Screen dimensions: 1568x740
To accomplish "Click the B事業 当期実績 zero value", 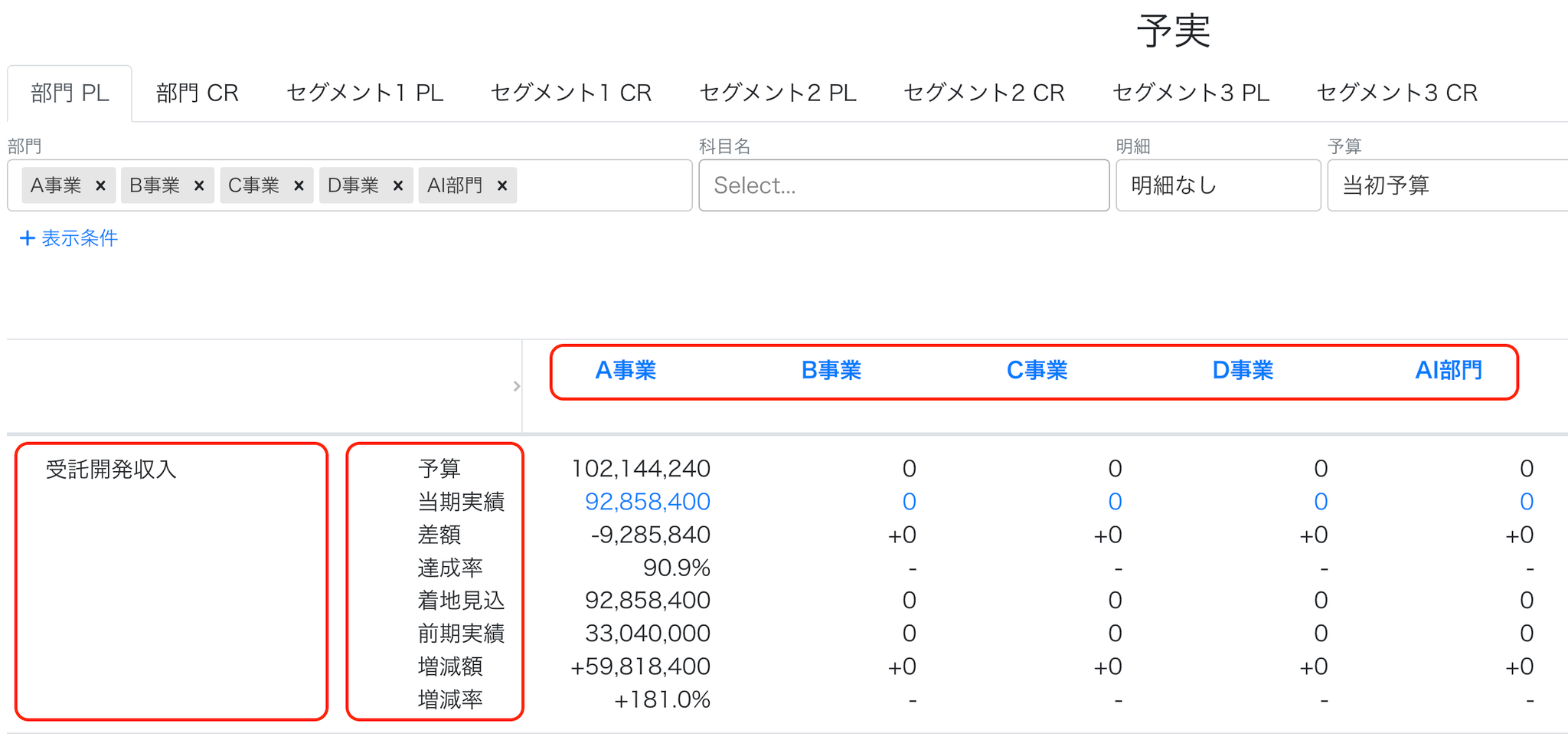I will coord(909,502).
